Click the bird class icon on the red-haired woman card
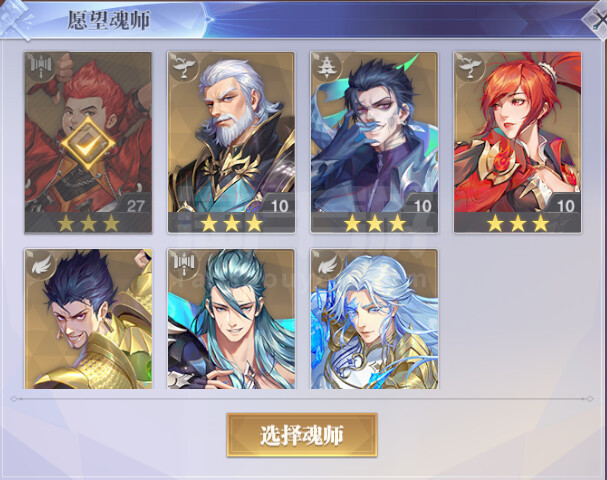The width and height of the screenshot is (607, 480). pos(470,66)
